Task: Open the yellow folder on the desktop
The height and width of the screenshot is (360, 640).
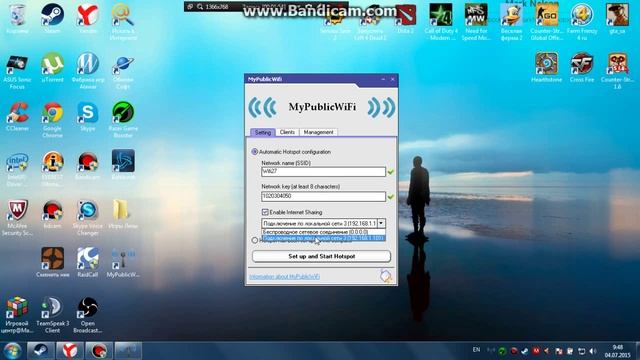Action: coord(123,213)
